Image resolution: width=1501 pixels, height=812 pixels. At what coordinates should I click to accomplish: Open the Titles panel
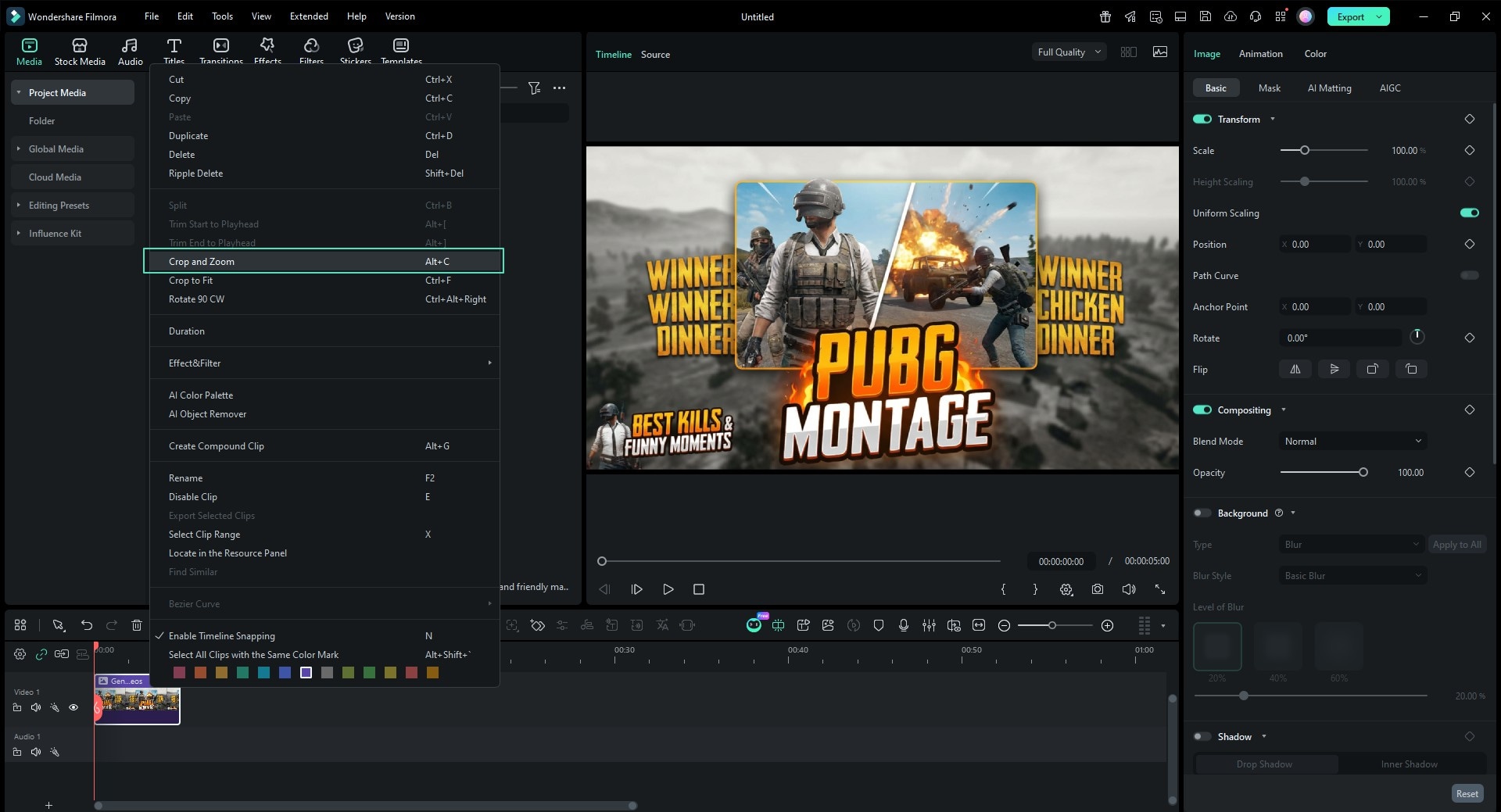174,51
